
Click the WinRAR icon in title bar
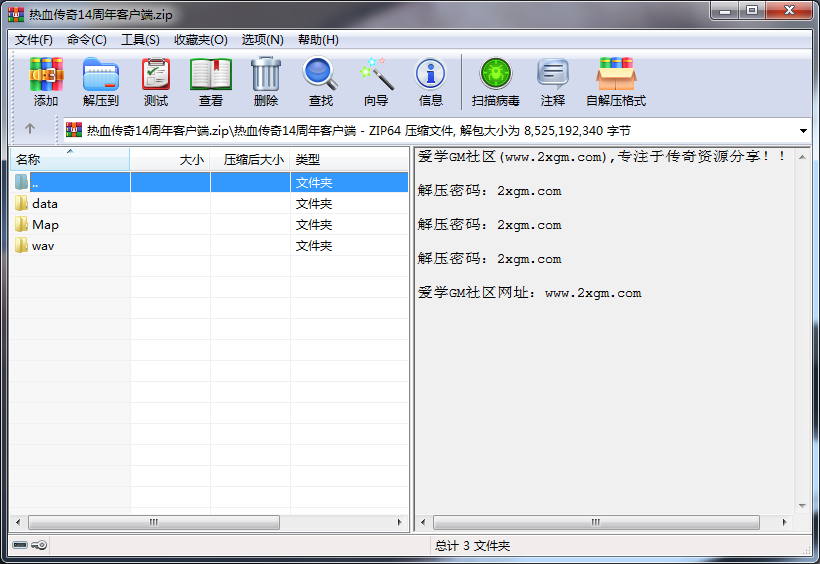16,14
